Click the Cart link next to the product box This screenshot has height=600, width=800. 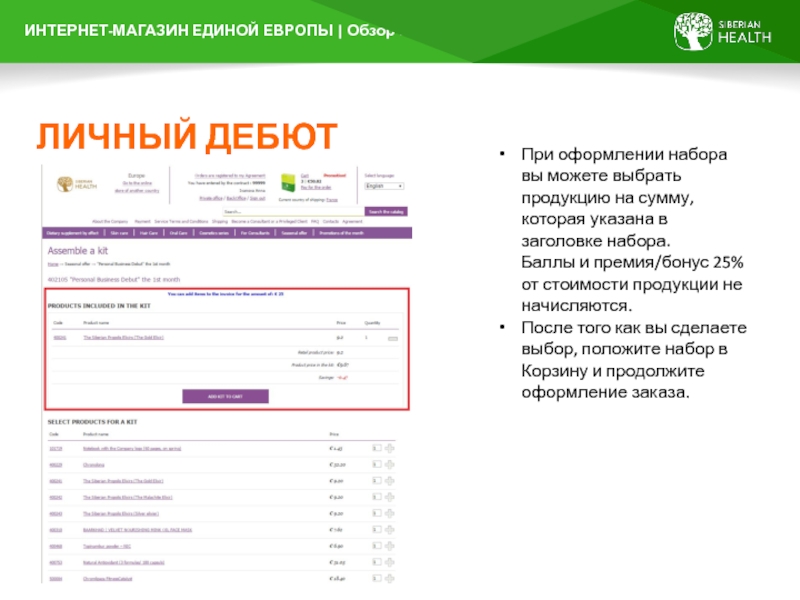(x=305, y=176)
